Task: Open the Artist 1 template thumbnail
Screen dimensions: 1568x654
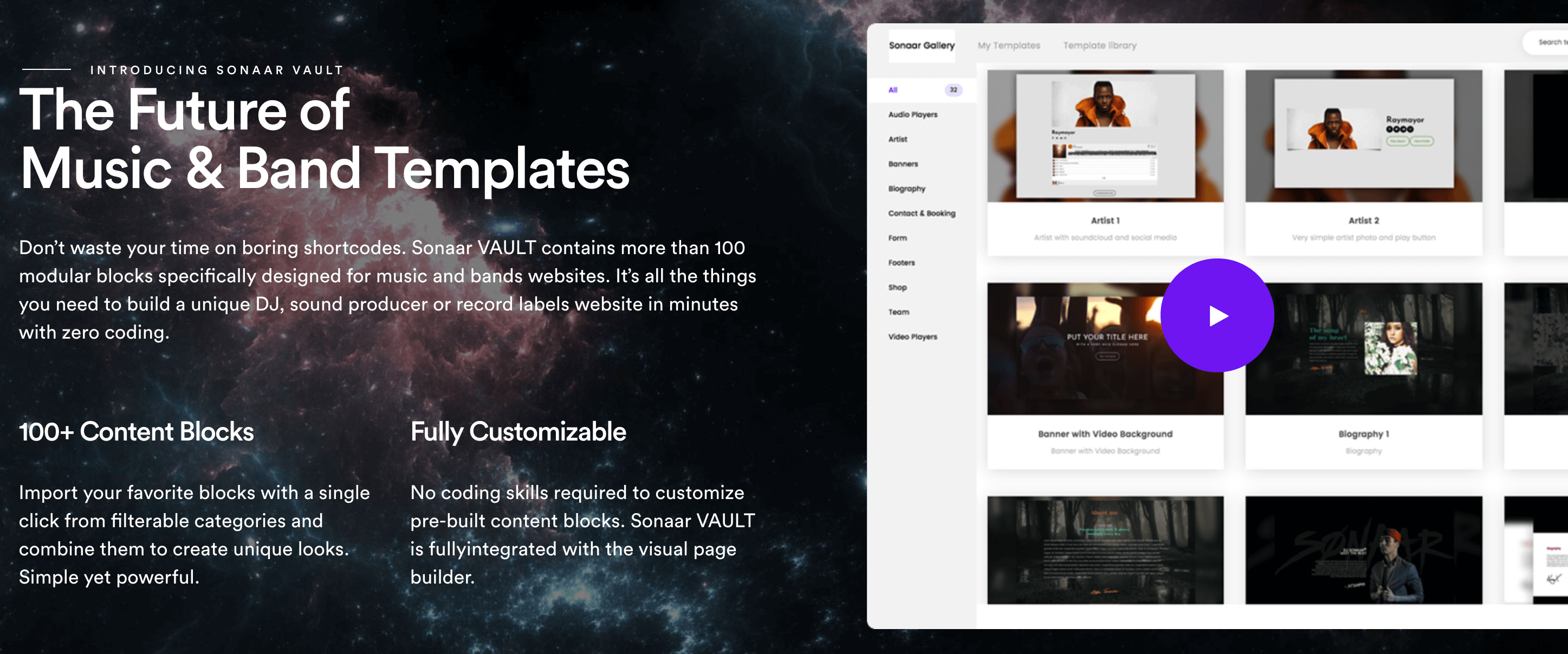Action: tap(1105, 136)
